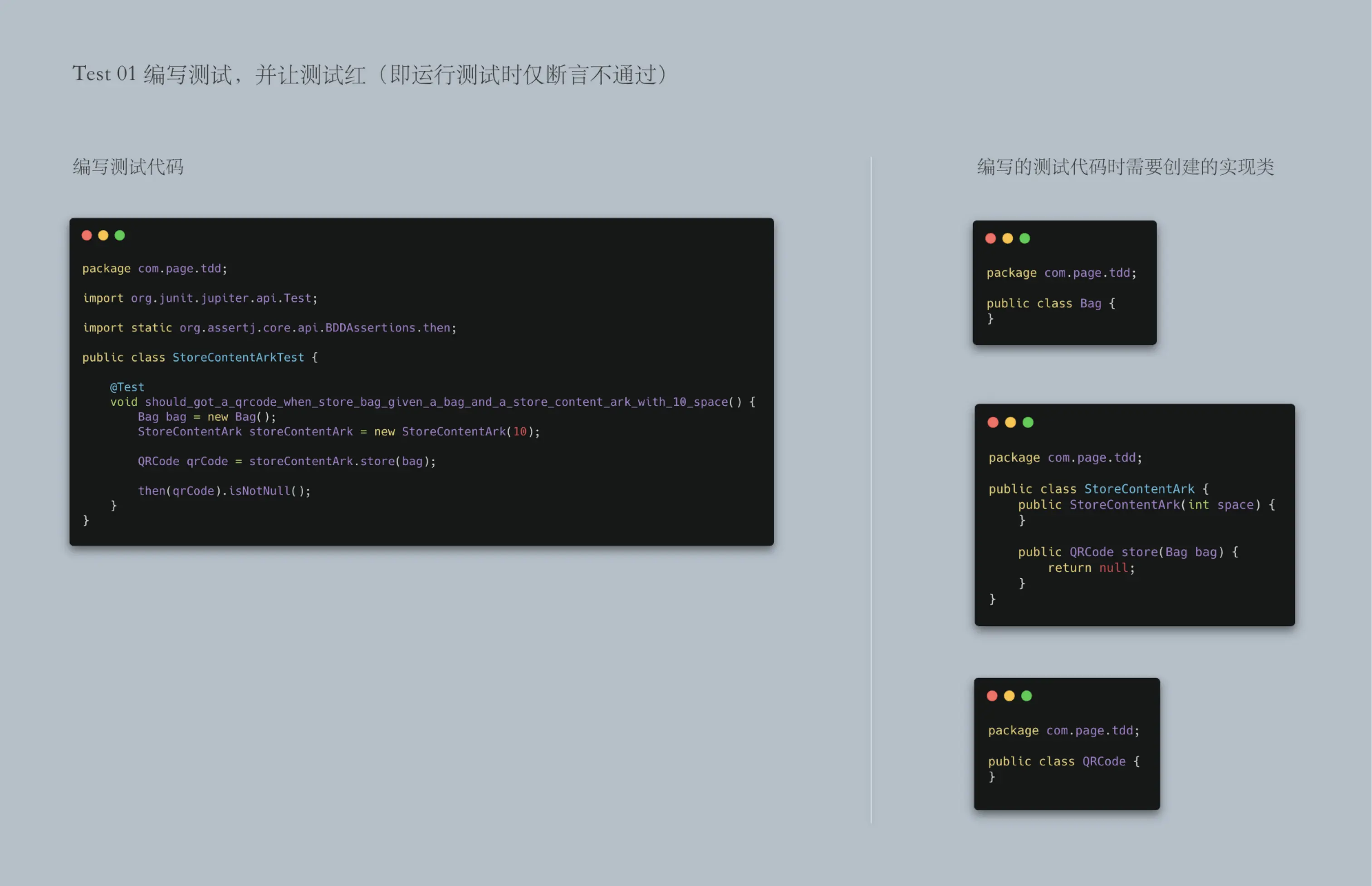Click green dot on StoreContentArk class window
Screen dimensions: 1372x886
tap(1028, 422)
